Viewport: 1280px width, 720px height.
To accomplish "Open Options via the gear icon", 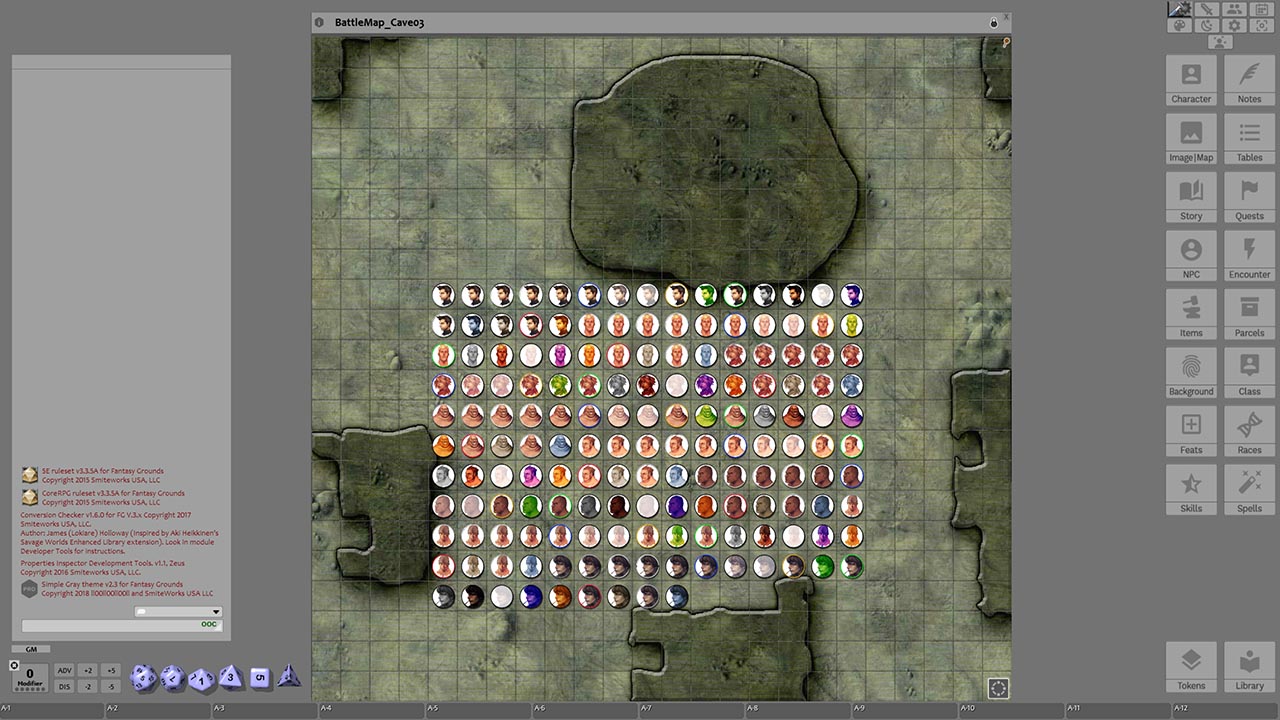I will (x=1234, y=26).
